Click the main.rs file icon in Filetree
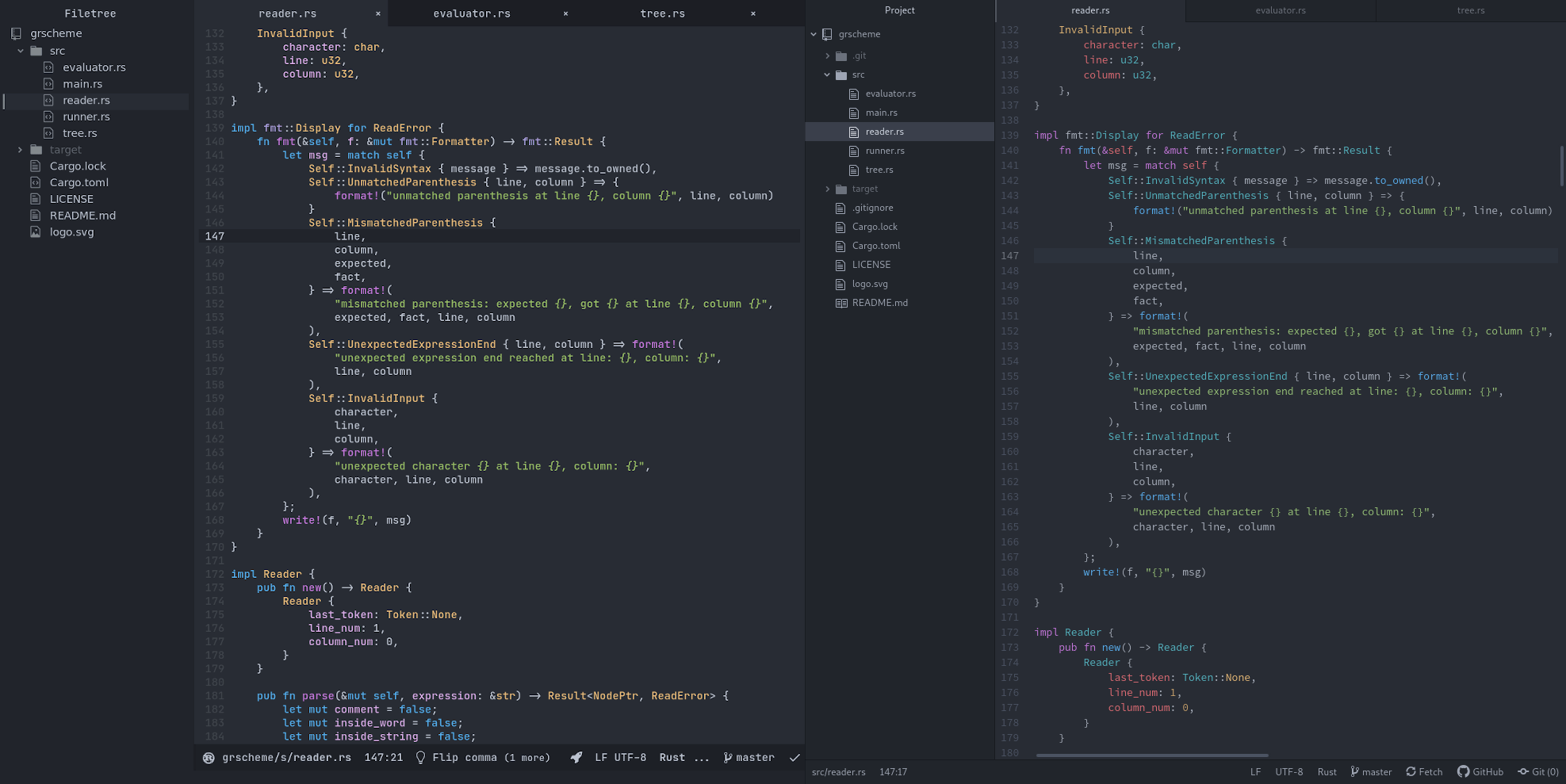The image size is (1566, 784). [48, 84]
